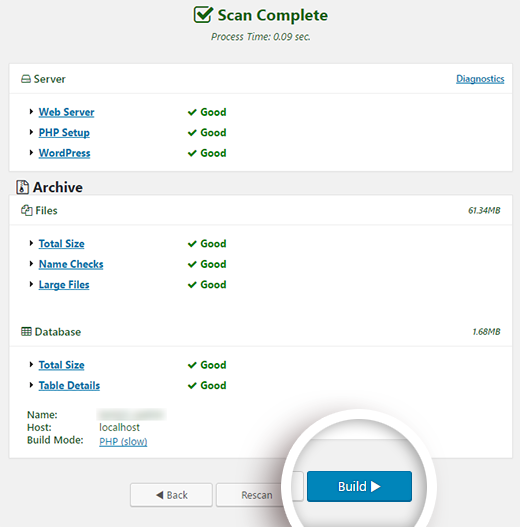Click the green checkmark beside Large Files
Viewport: 520px width, 527px height.
click(x=192, y=285)
